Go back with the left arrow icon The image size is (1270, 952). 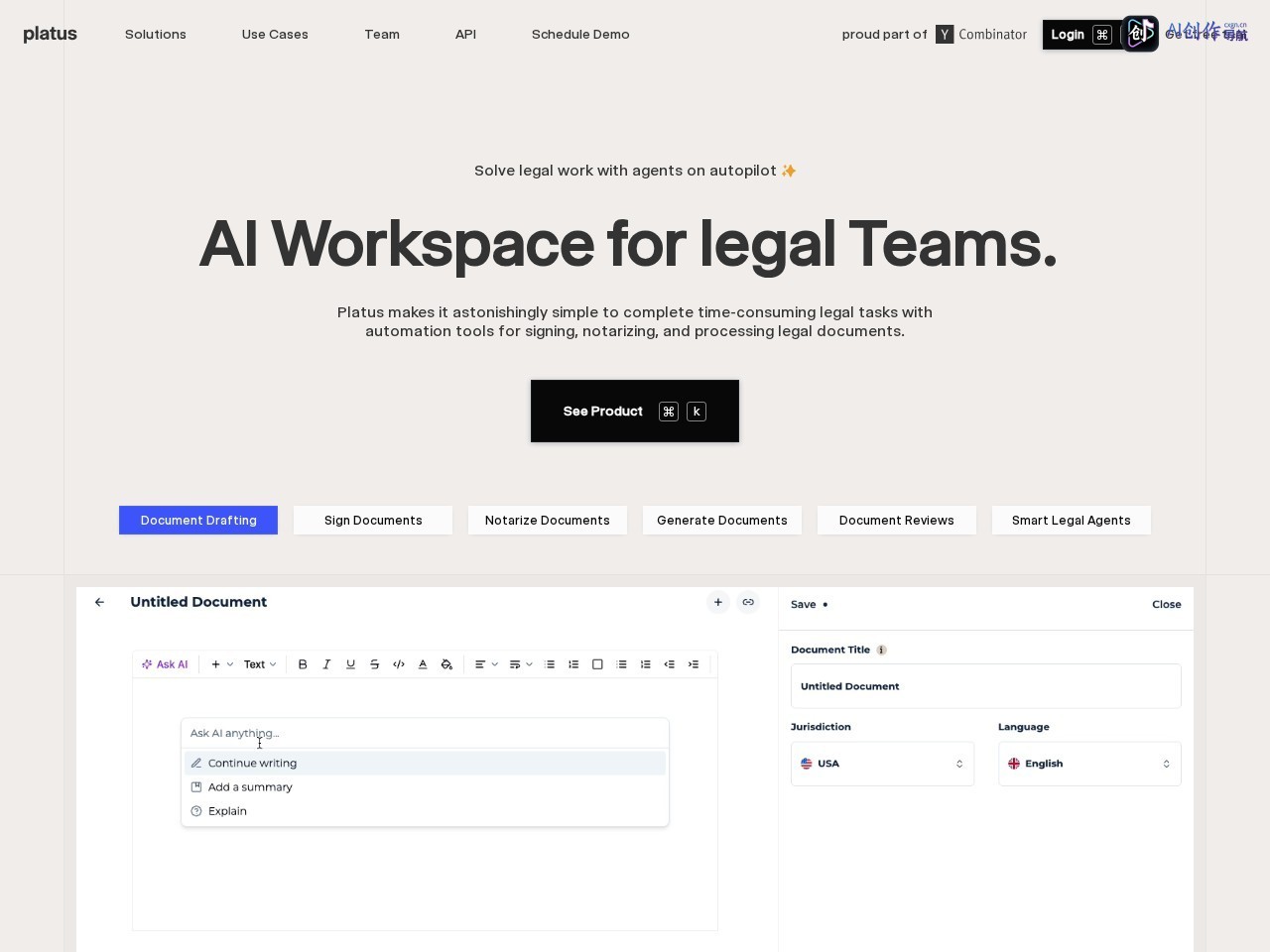tap(99, 602)
